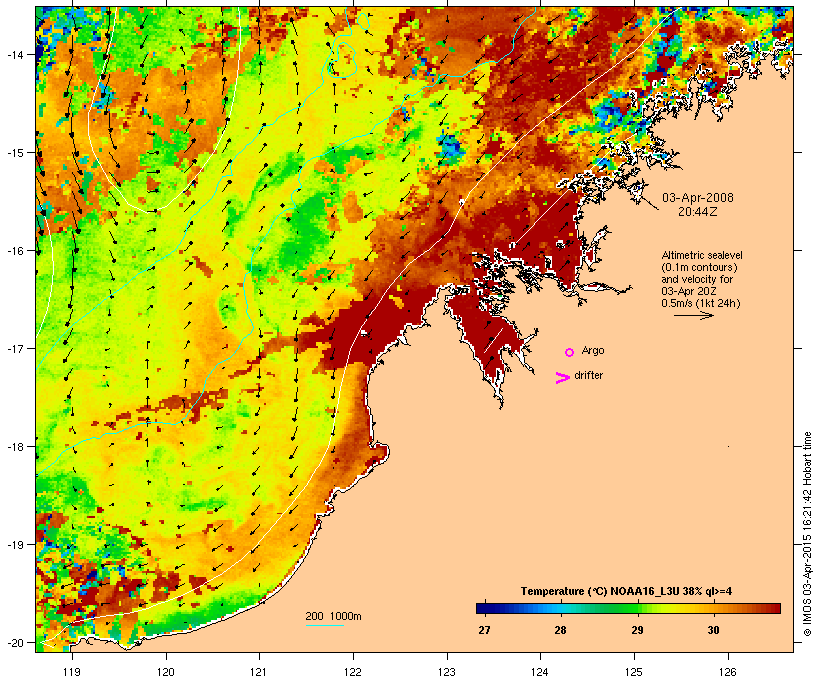This screenshot has height=680, width=820.
Task: Click the 'Altimetric sealevel' caption line
Action: [x=702, y=255]
